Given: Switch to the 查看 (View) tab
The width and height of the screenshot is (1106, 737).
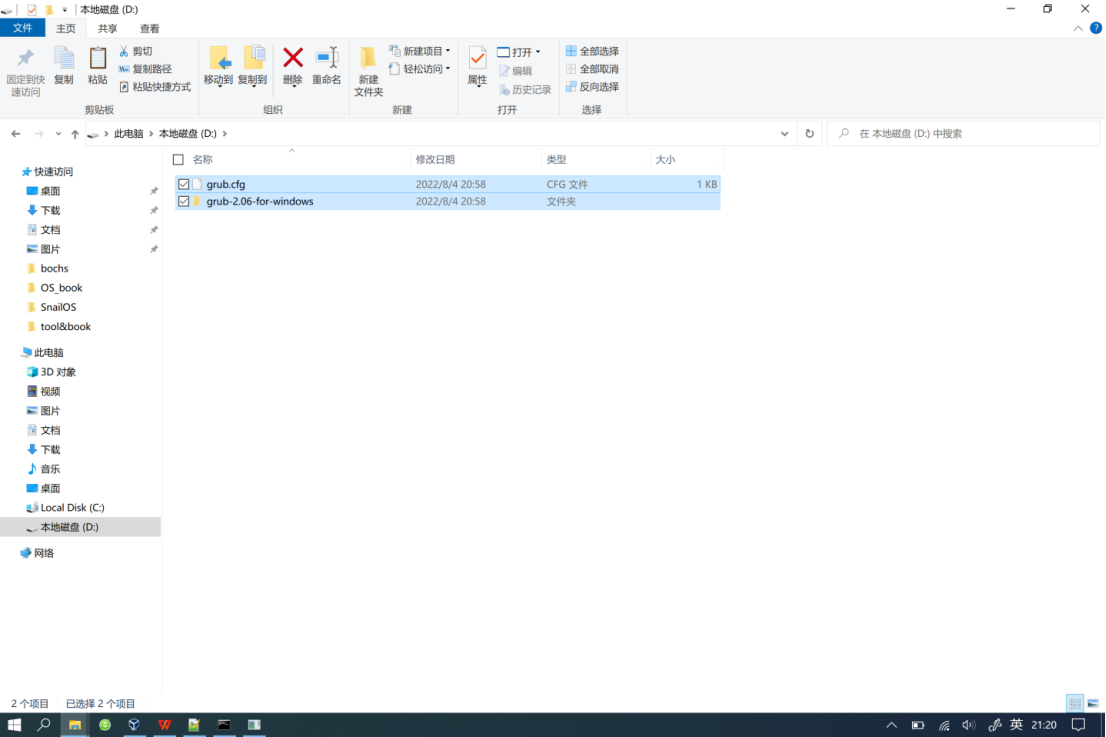Looking at the screenshot, I should coord(149,28).
